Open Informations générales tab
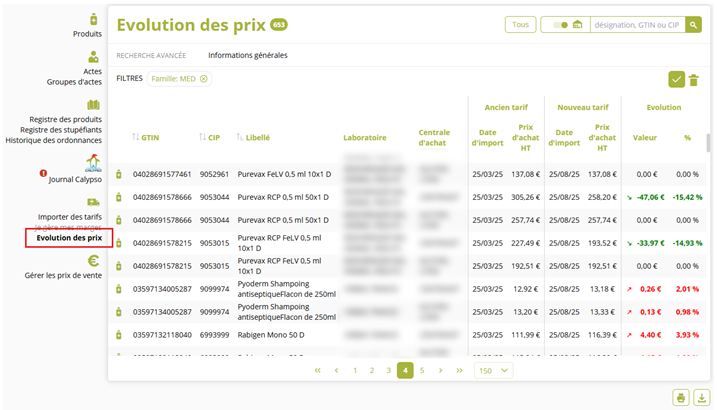This screenshot has width=717, height=410. pyautogui.click(x=248, y=55)
